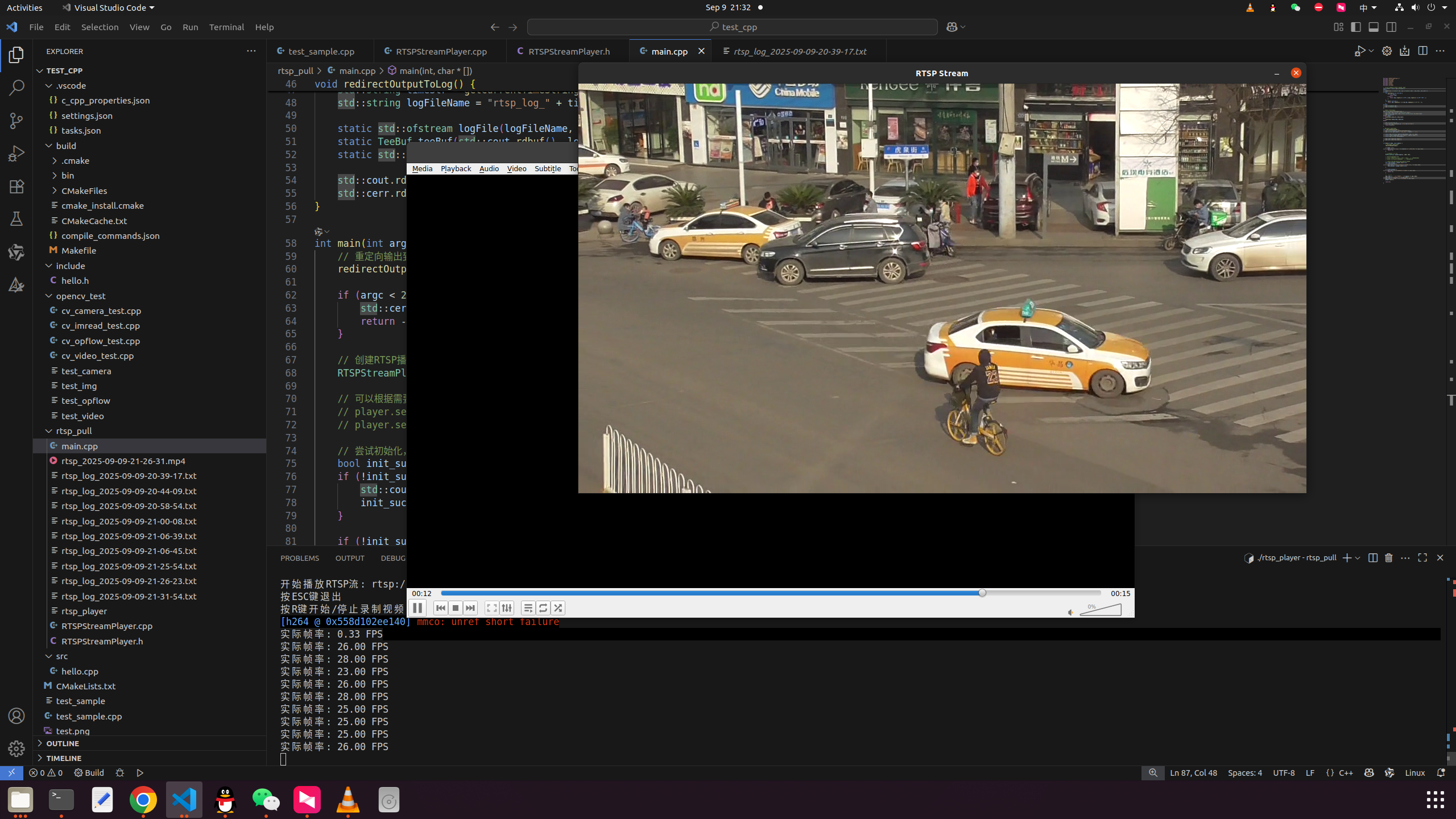Open the Testing flask view
This screenshot has height=819, width=1456.
16,219
